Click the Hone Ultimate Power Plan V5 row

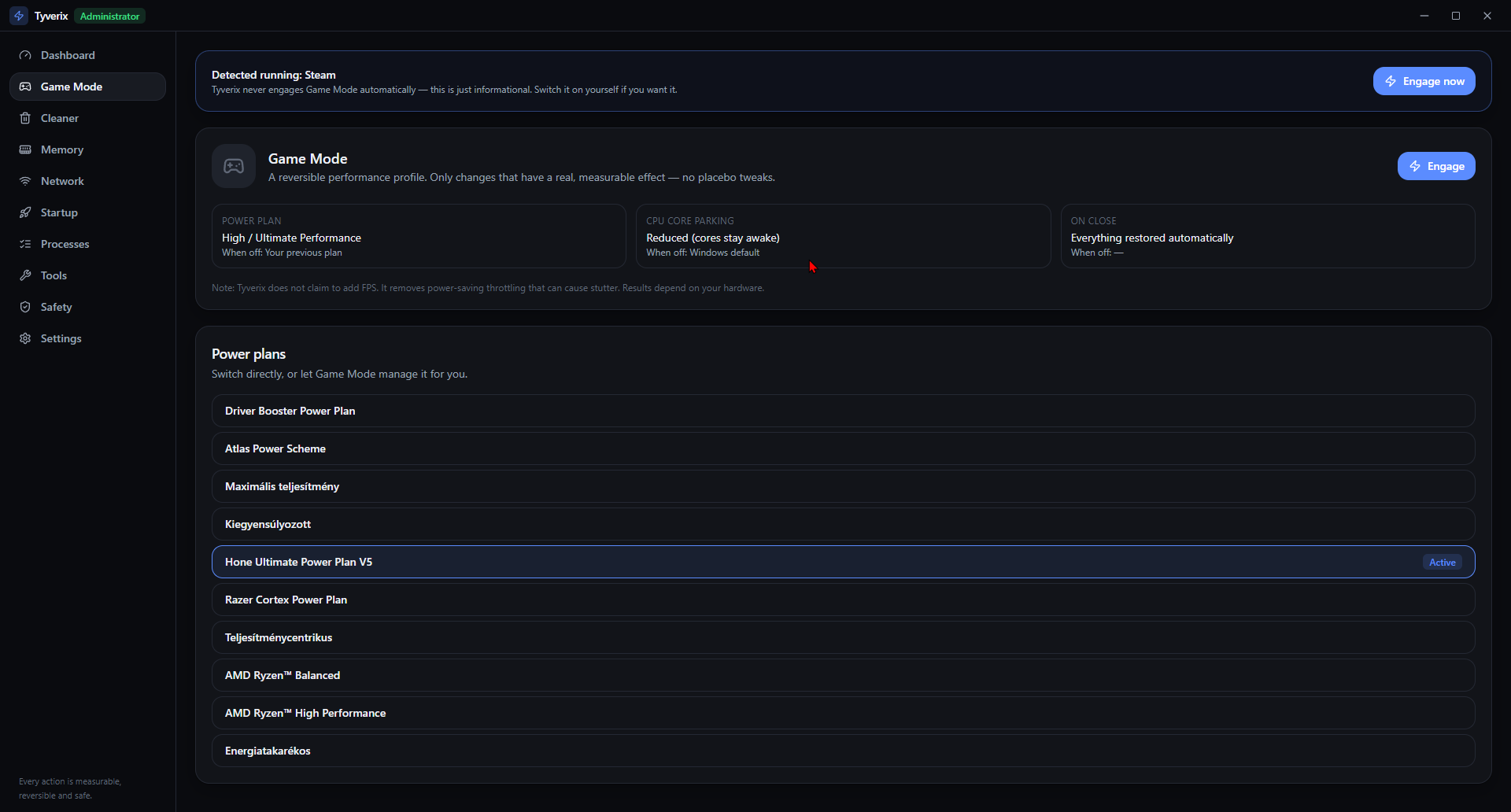[843, 562]
